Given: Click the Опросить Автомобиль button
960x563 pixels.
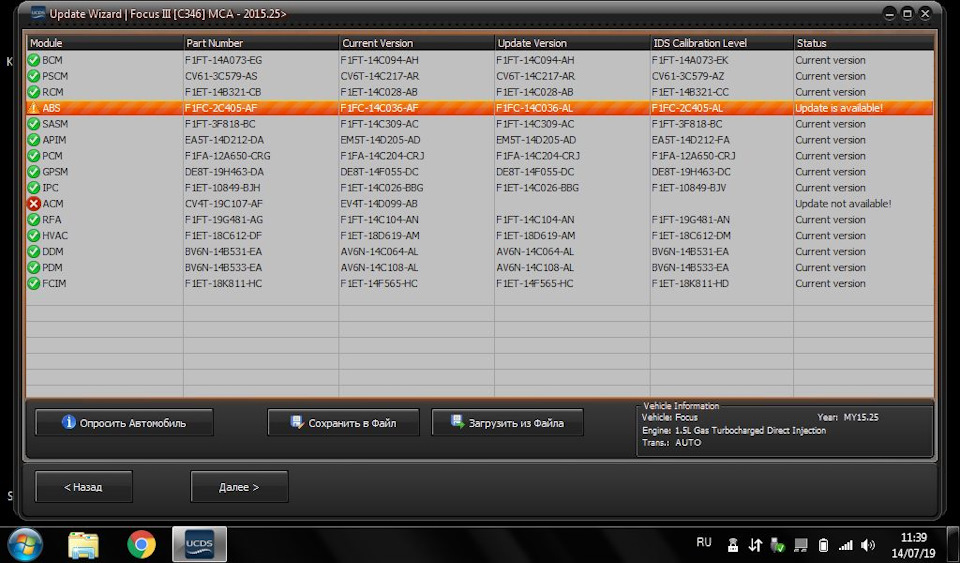Looking at the screenshot, I should click(124, 423).
